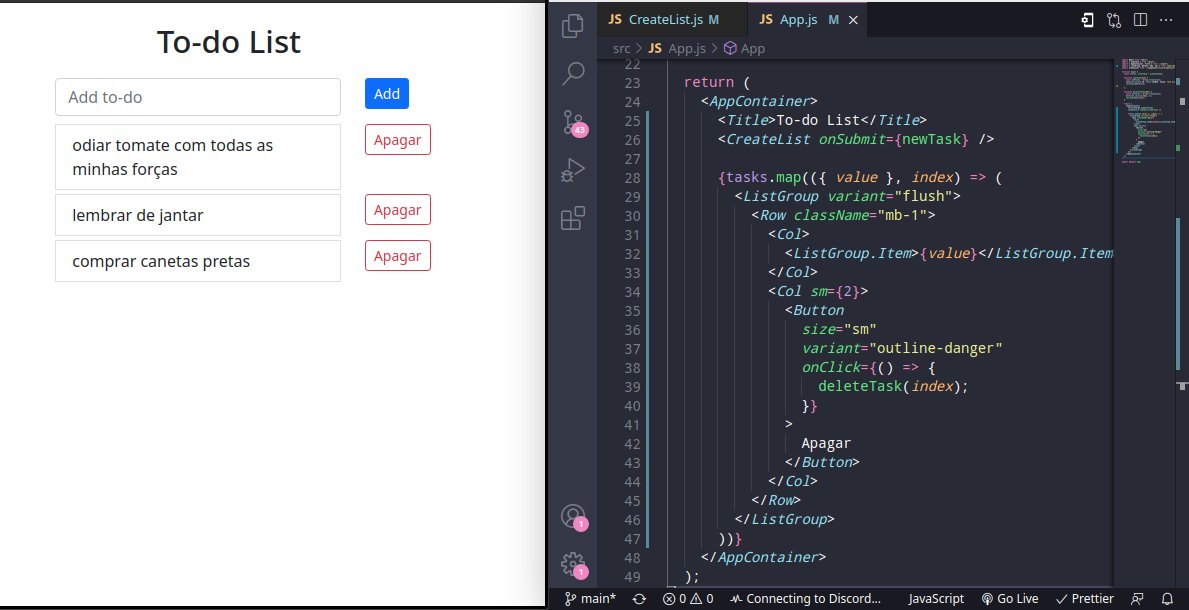Screen dimensions: 1189x610
Task: Open the Explorer view in activity bar
Action: click(573, 26)
